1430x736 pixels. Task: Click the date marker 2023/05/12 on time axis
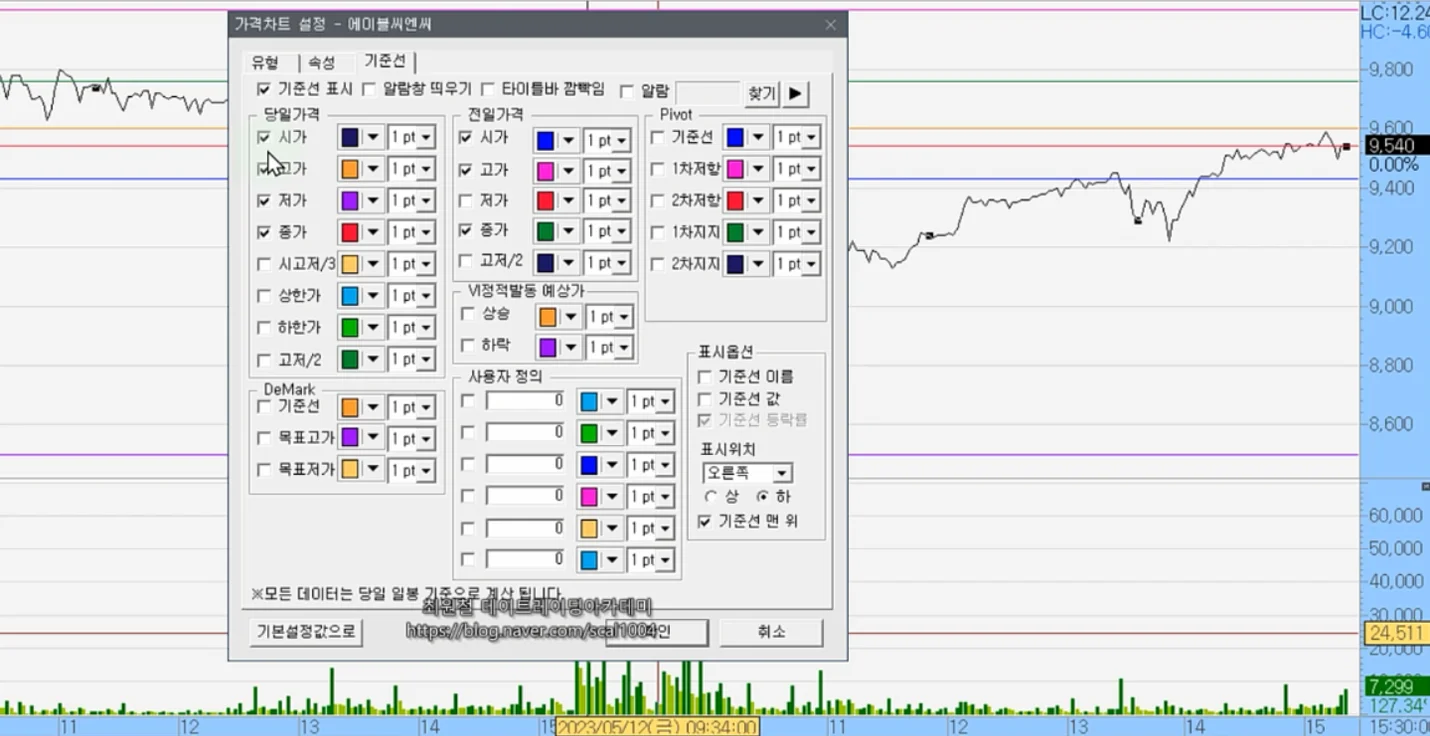coord(658,726)
